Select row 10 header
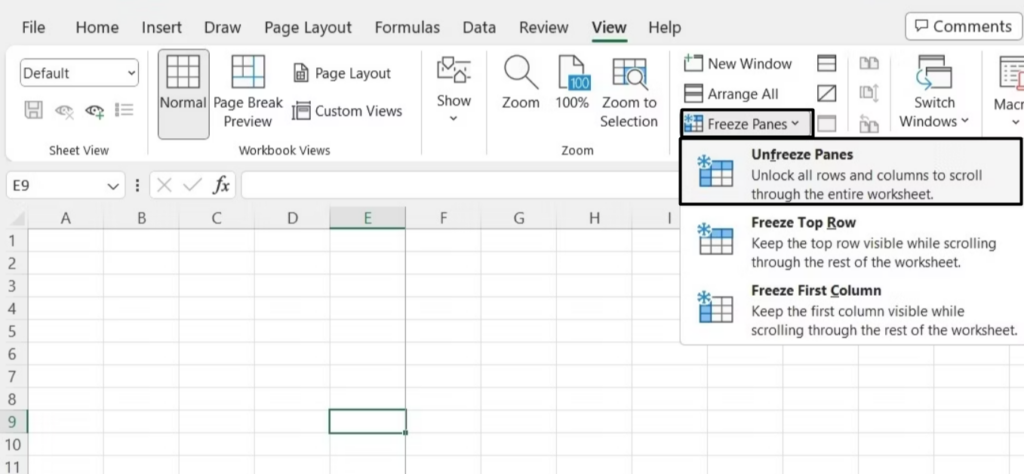The image size is (1024, 474). click(14, 444)
